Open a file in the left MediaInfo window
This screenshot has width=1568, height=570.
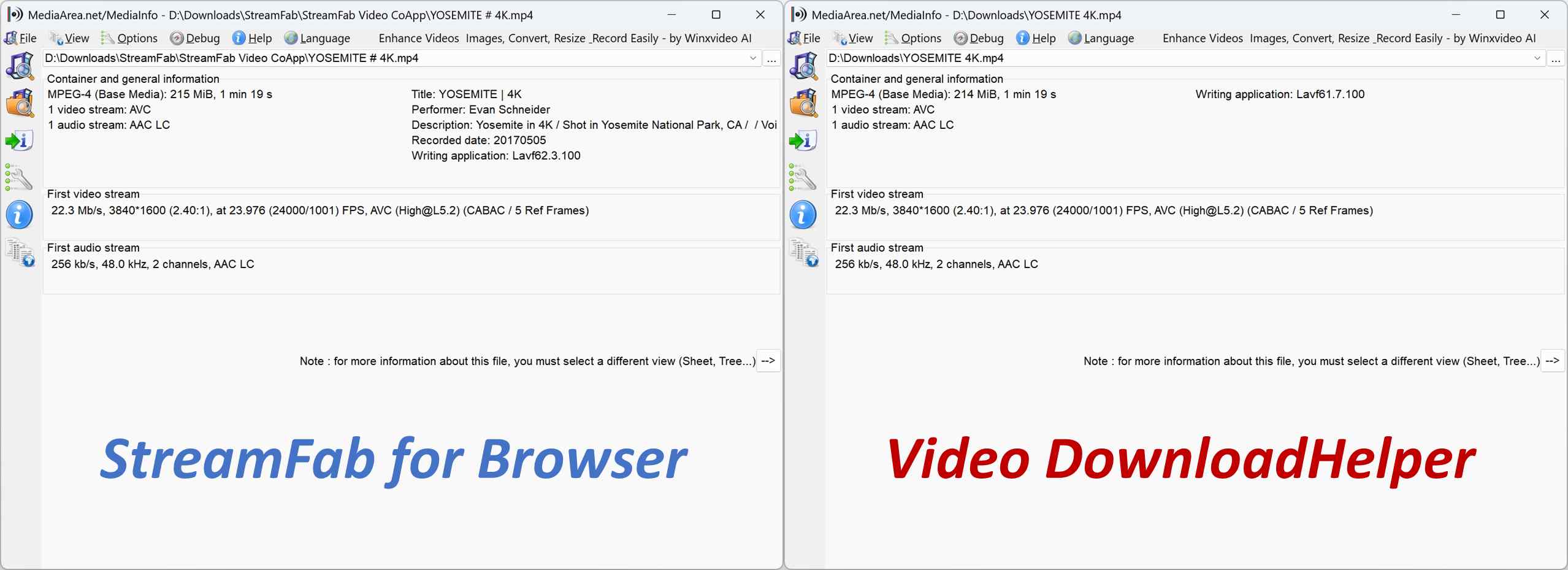coord(20,66)
